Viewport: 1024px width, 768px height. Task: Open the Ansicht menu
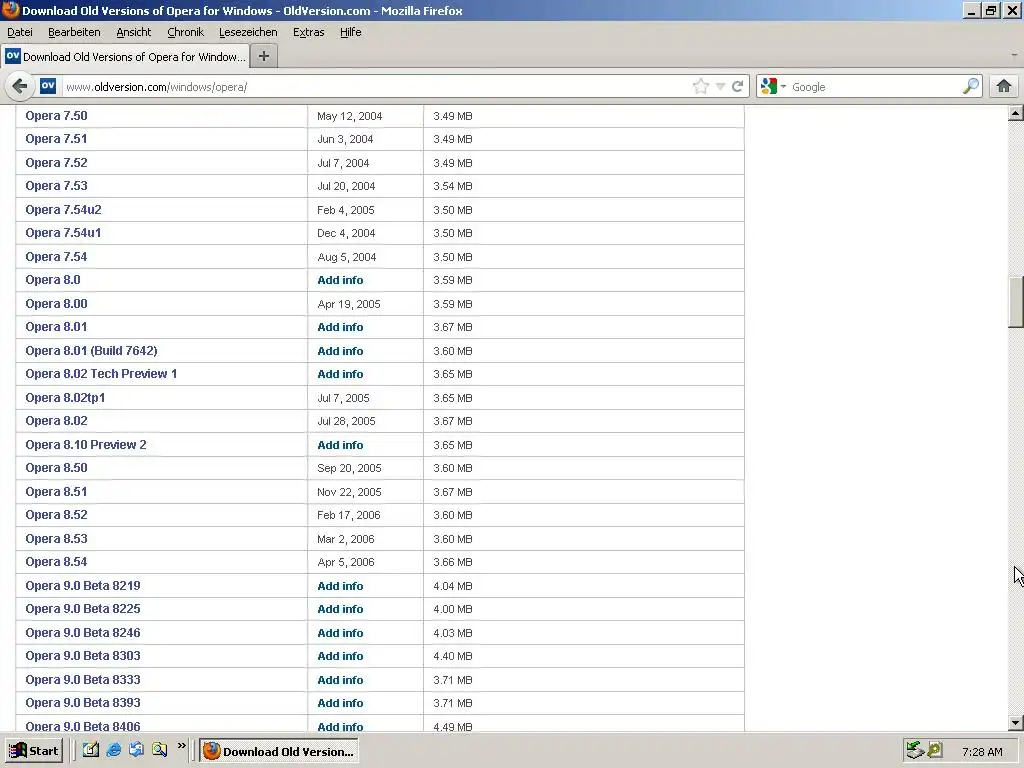pos(133,32)
